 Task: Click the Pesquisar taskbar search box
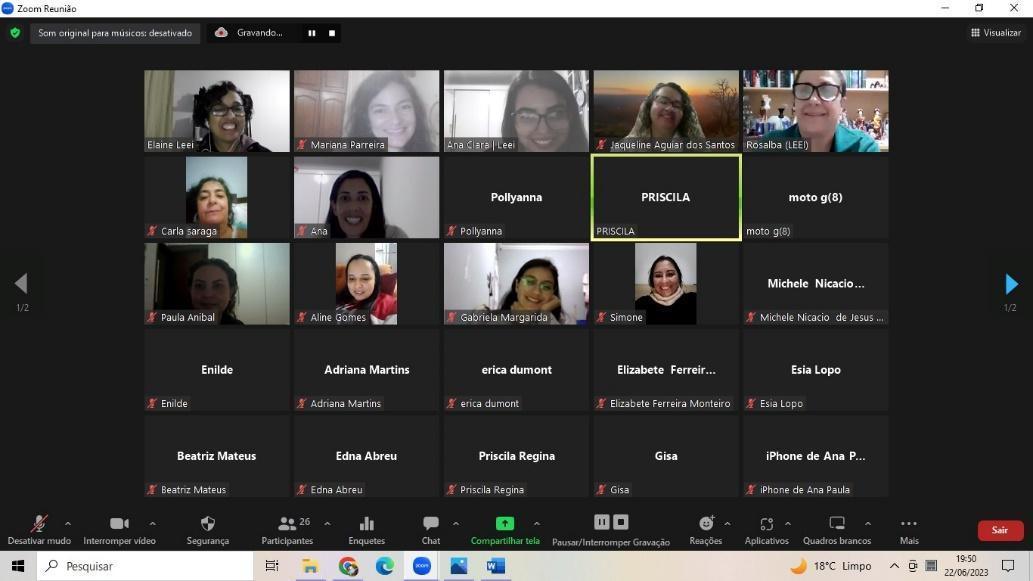(145, 566)
